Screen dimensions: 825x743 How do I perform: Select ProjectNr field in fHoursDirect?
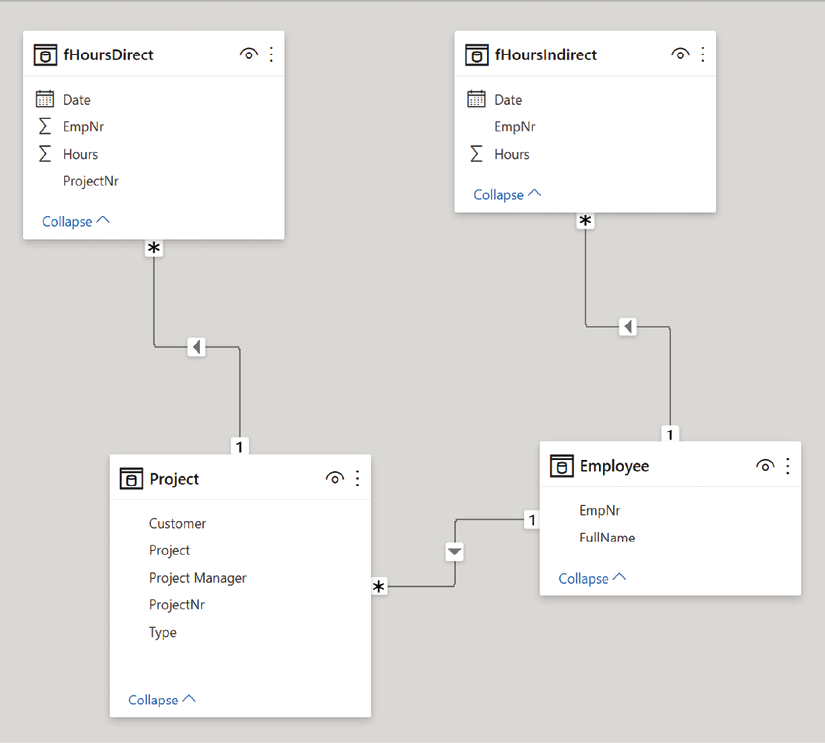(90, 181)
